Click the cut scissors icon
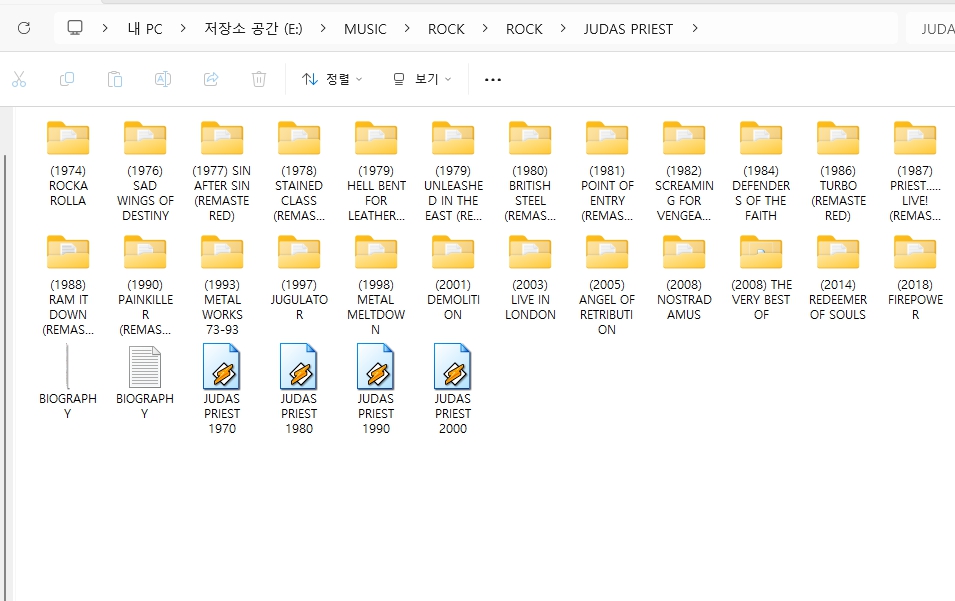 pos(19,79)
